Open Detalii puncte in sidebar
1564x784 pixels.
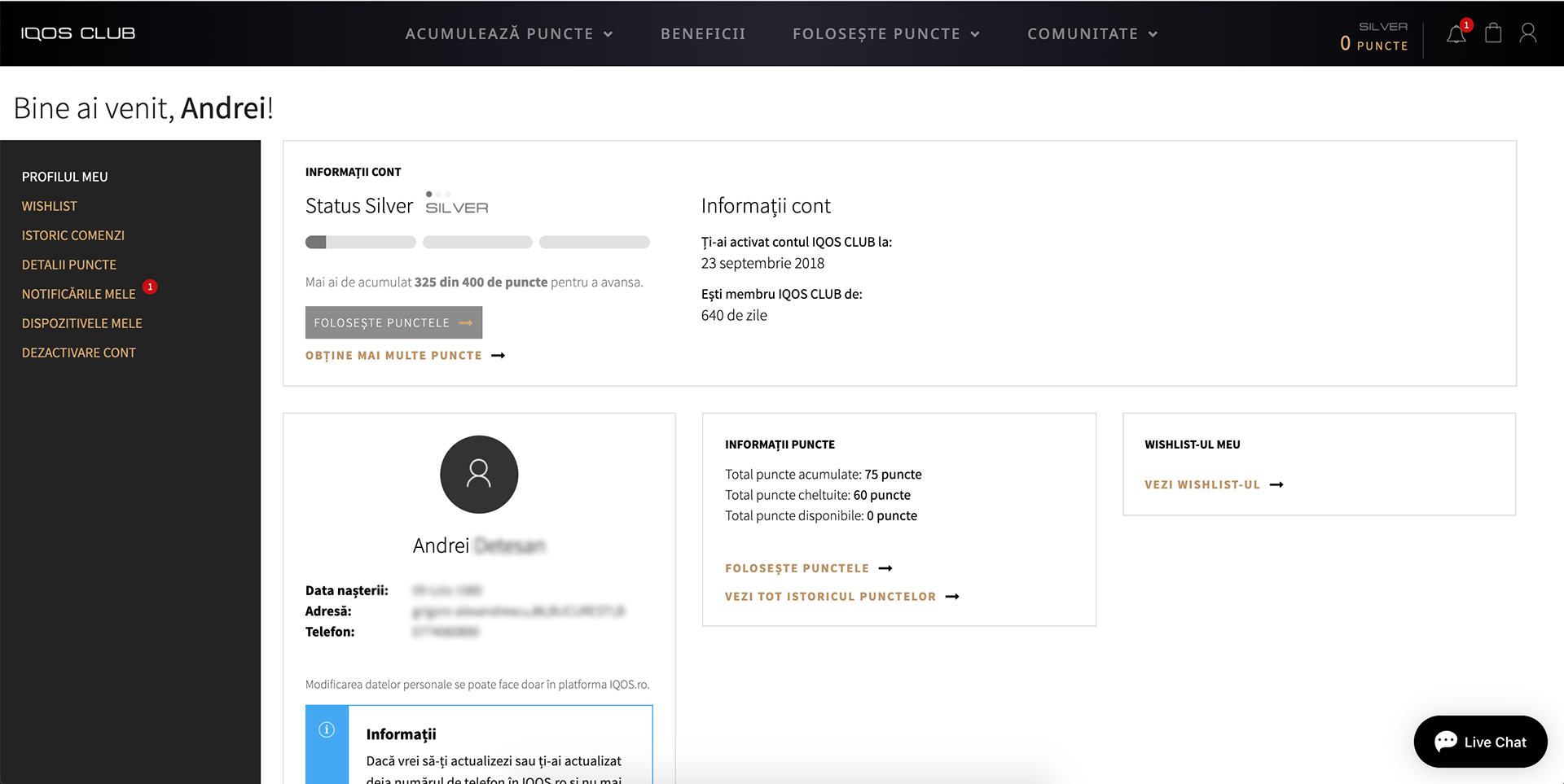pos(69,265)
